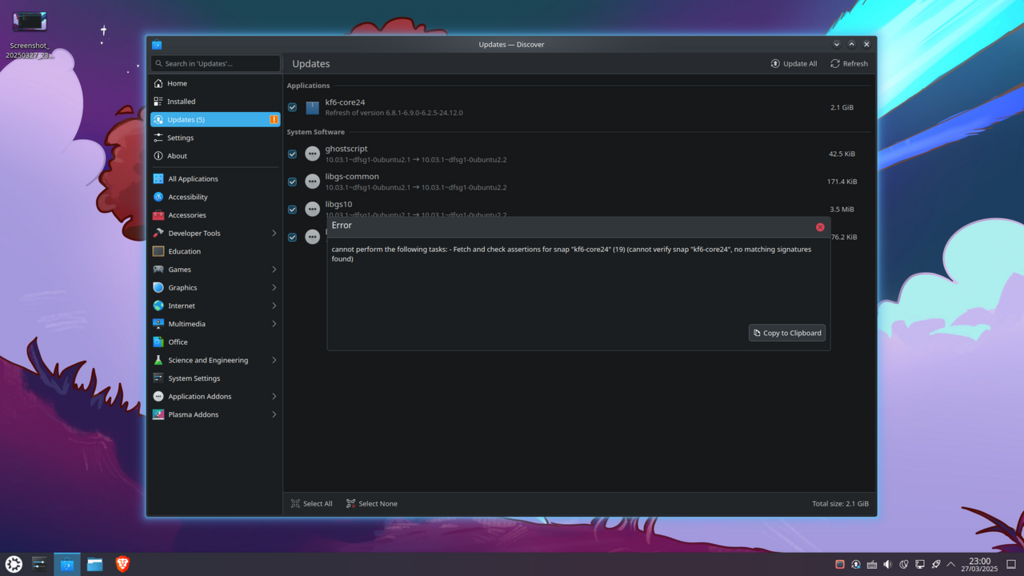Click the System Settings category icon

point(158,378)
